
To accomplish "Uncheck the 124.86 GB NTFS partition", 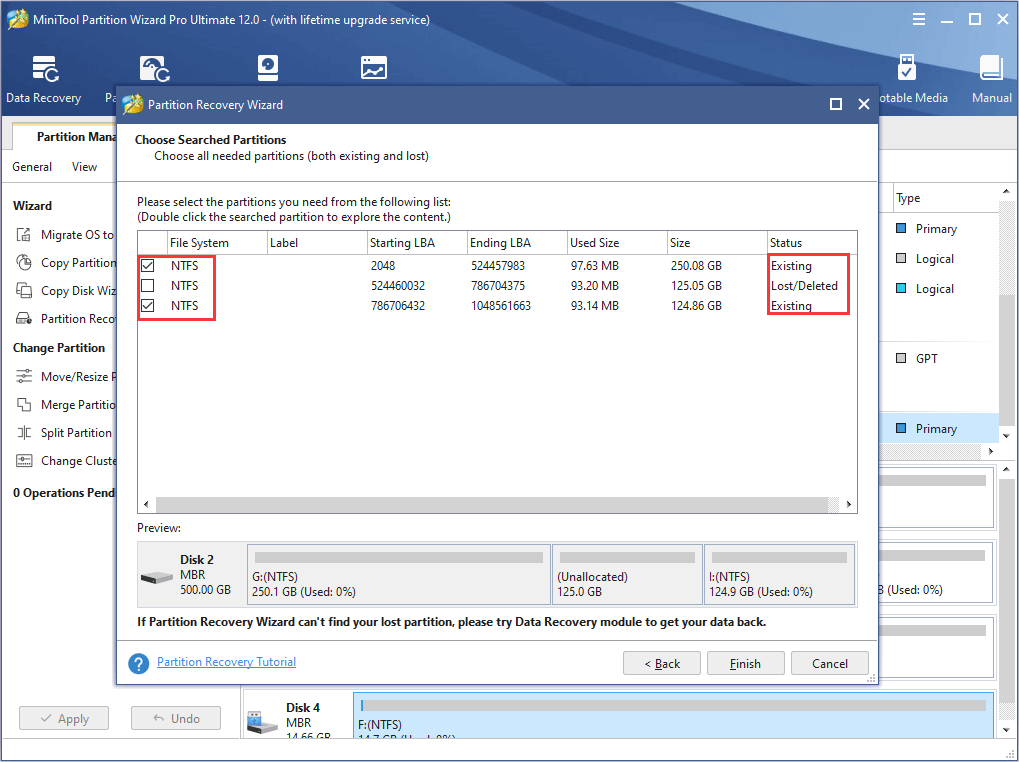I will 148,306.
